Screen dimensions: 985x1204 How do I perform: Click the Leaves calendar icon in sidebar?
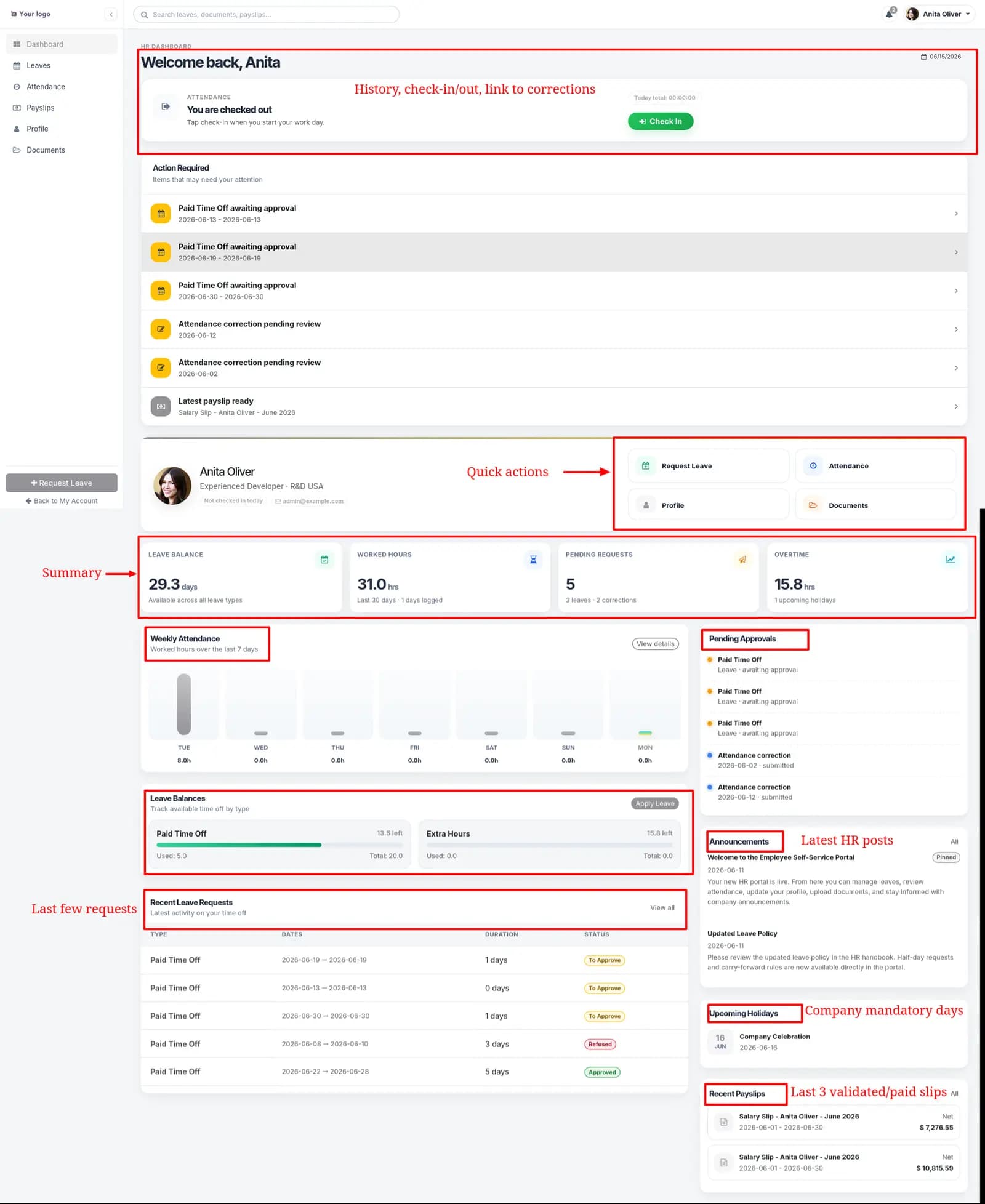tap(17, 65)
